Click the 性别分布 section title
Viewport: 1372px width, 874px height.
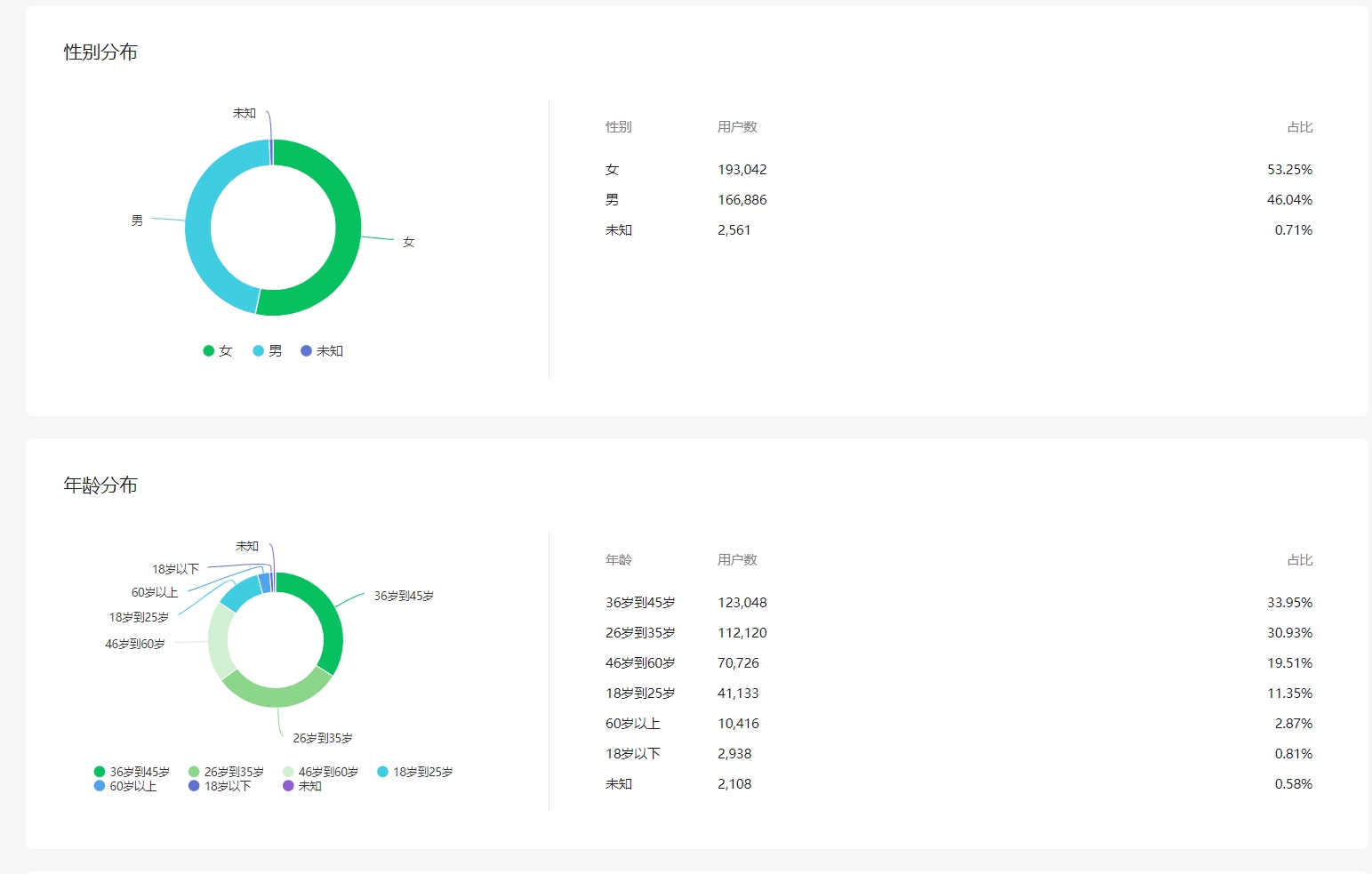point(100,52)
